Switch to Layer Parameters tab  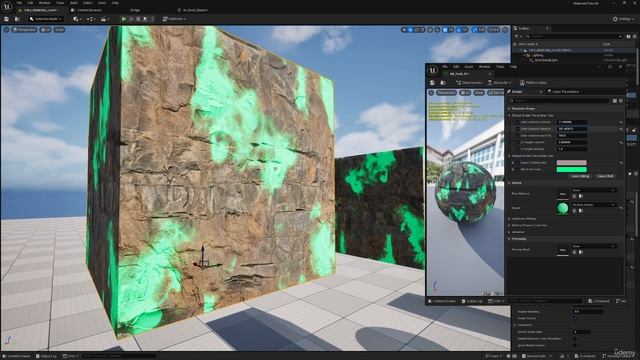click(x=564, y=92)
